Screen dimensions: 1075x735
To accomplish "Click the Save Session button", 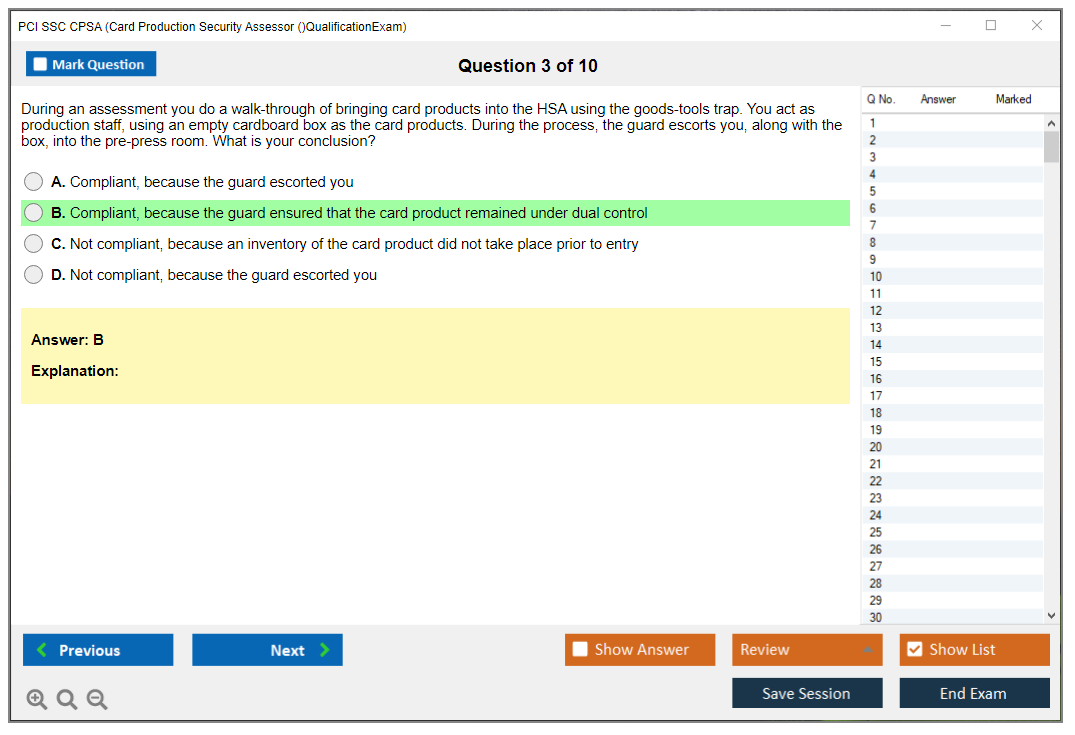I will (806, 693).
